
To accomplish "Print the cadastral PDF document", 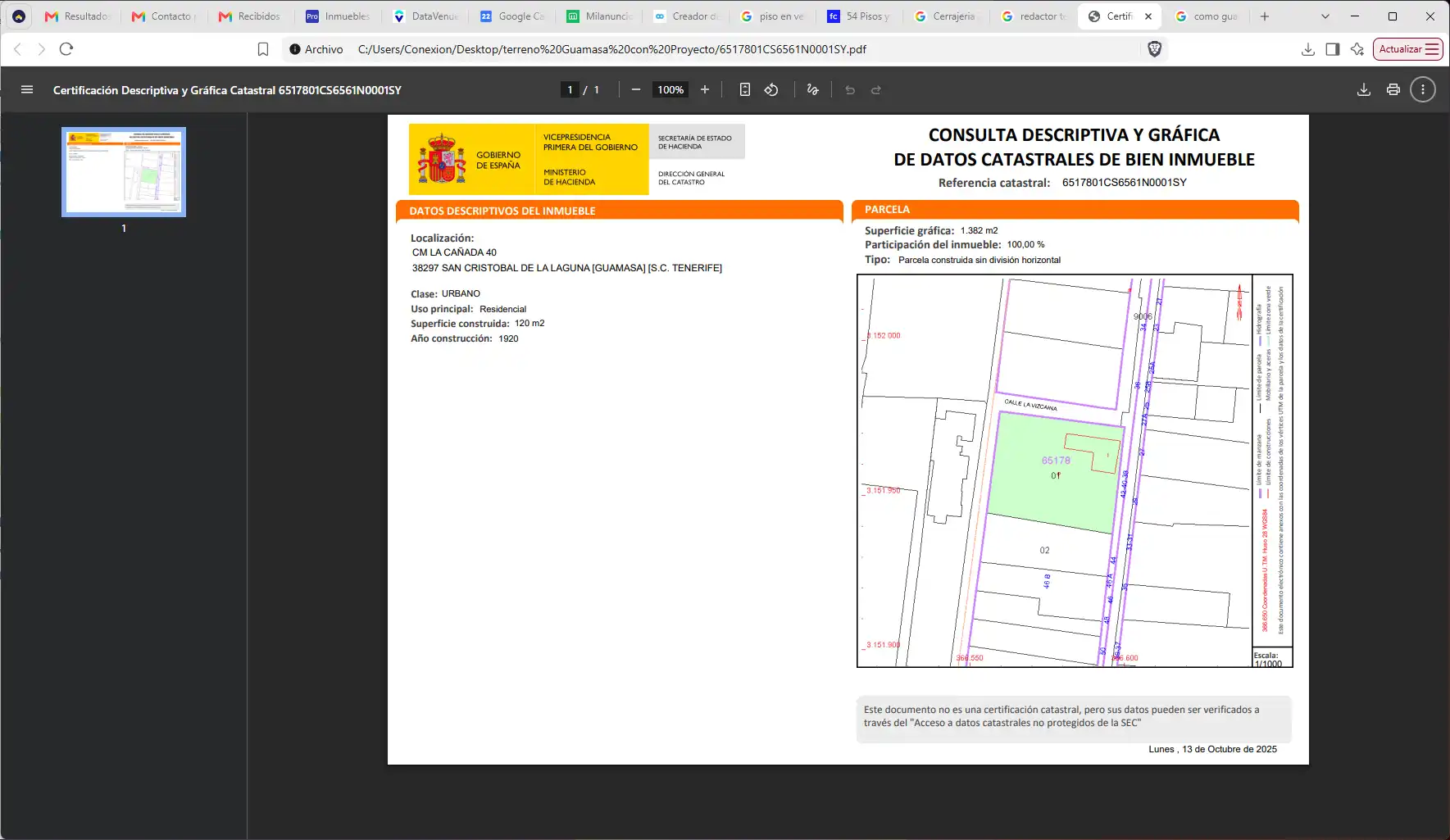I will pyautogui.click(x=1393, y=90).
